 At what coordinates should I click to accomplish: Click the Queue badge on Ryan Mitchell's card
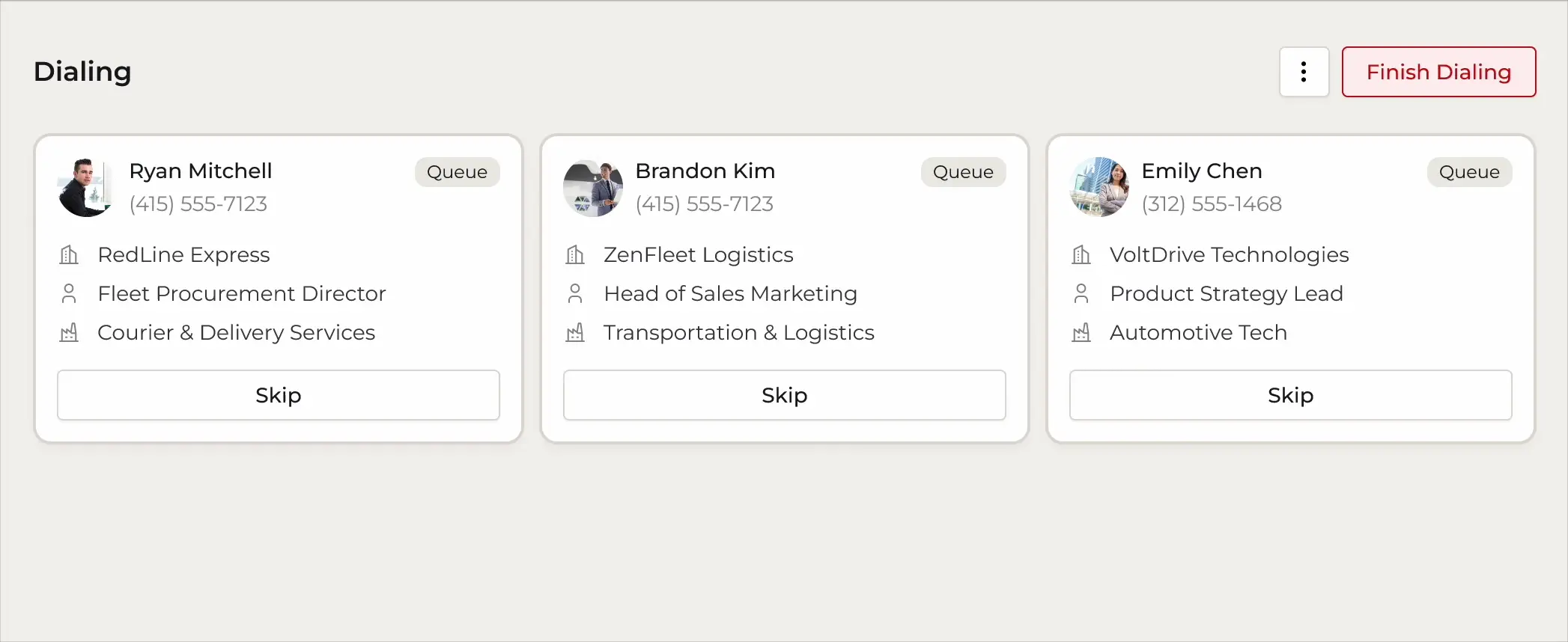tap(457, 172)
